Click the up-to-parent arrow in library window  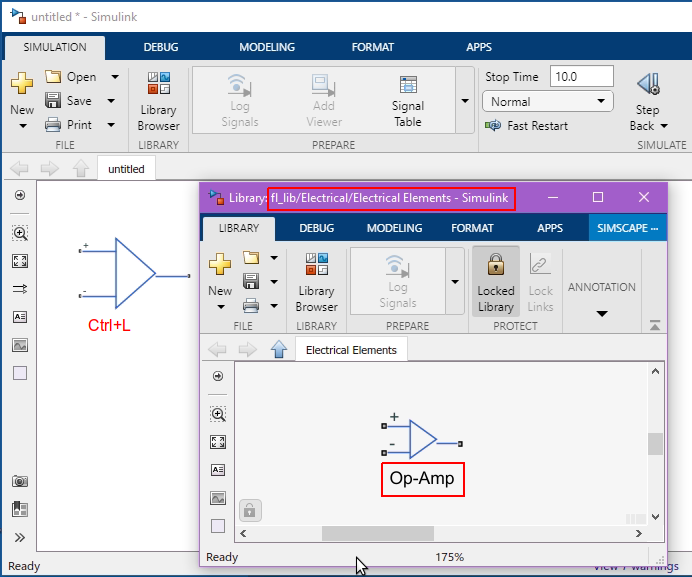(279, 349)
